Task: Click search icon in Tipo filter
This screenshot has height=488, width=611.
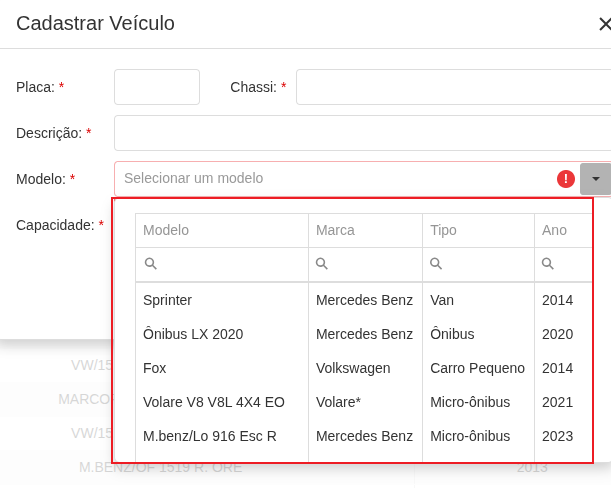Action: [x=436, y=264]
